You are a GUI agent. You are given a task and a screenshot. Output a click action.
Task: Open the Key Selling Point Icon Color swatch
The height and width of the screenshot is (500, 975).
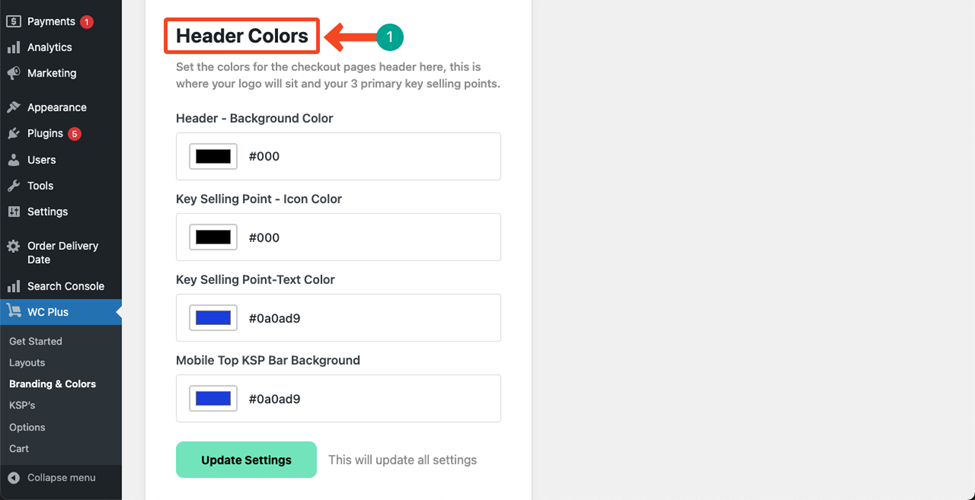coord(213,237)
